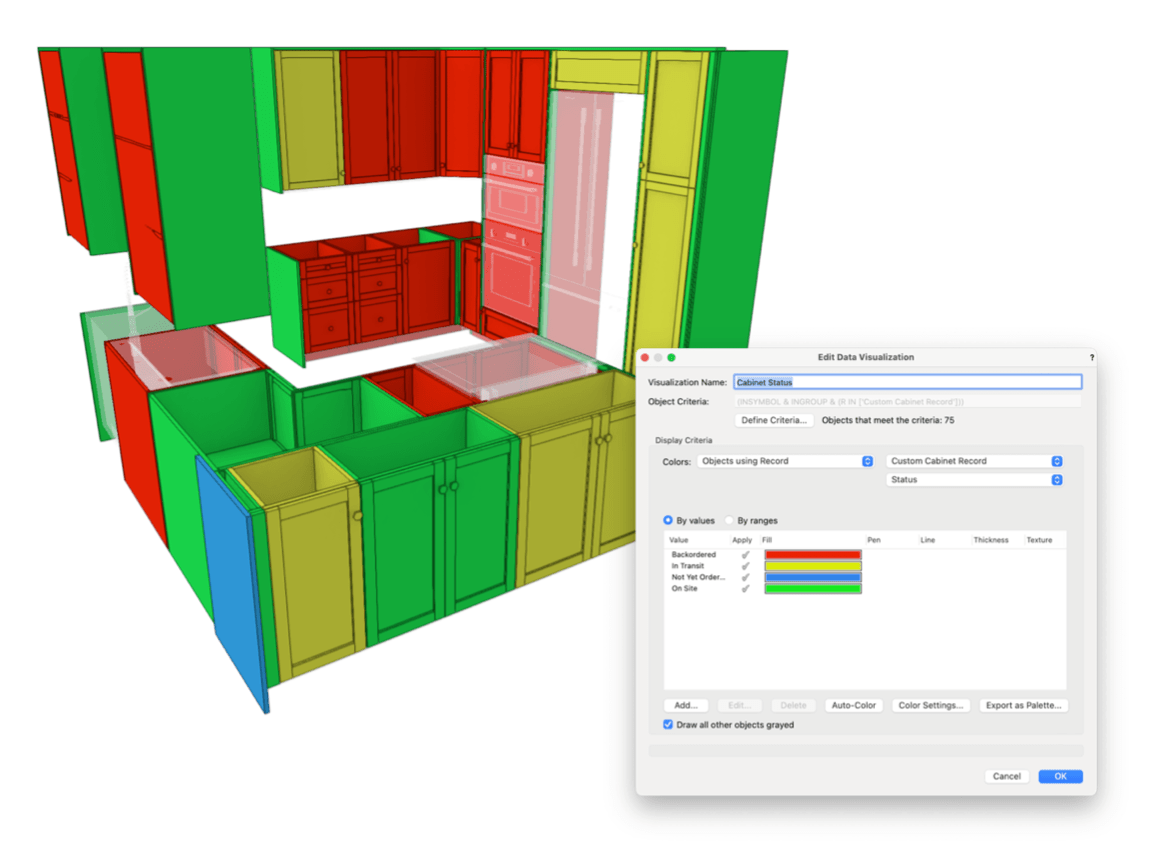Open the Custom Cabinet Record dropdown
This screenshot has width=1155, height=858.
974,461
